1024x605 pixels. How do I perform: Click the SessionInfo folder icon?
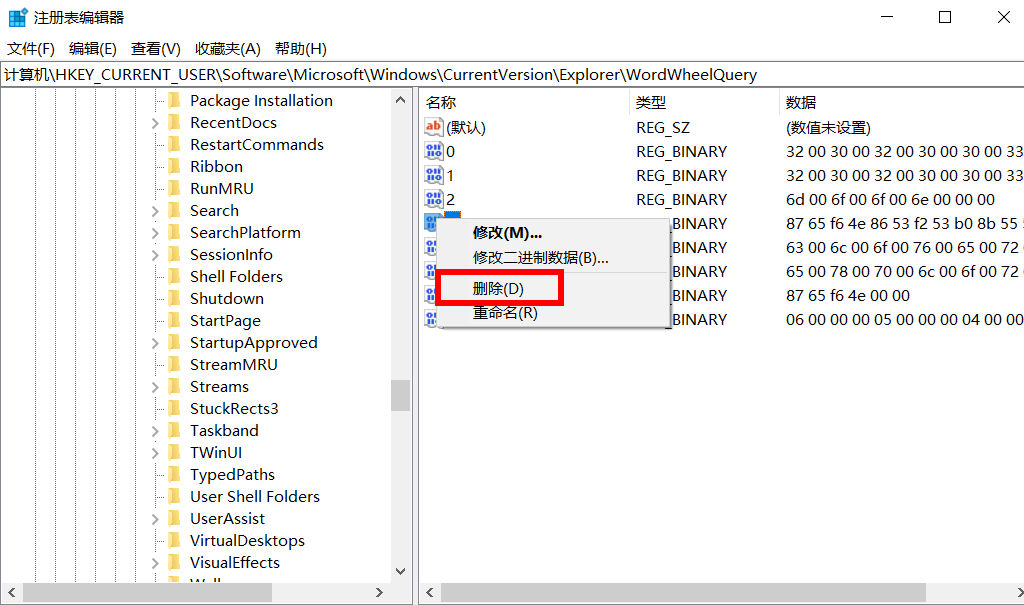[x=174, y=254]
